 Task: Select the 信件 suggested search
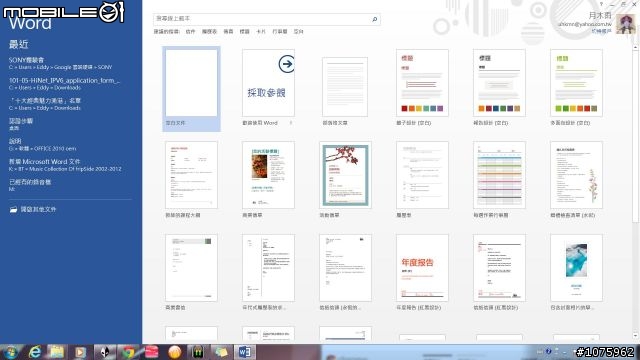coord(190,31)
